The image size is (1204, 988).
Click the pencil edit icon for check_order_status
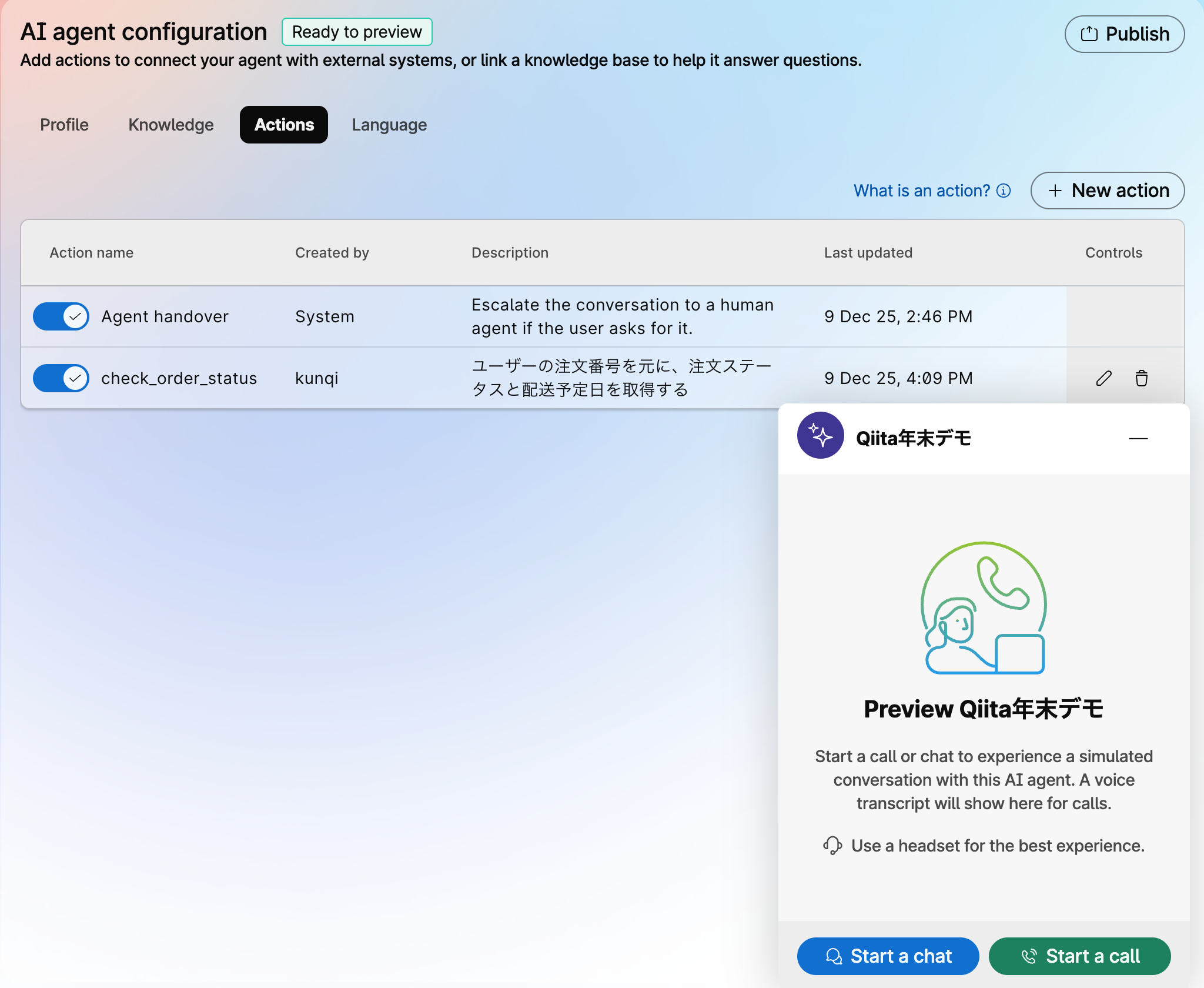[x=1103, y=378]
